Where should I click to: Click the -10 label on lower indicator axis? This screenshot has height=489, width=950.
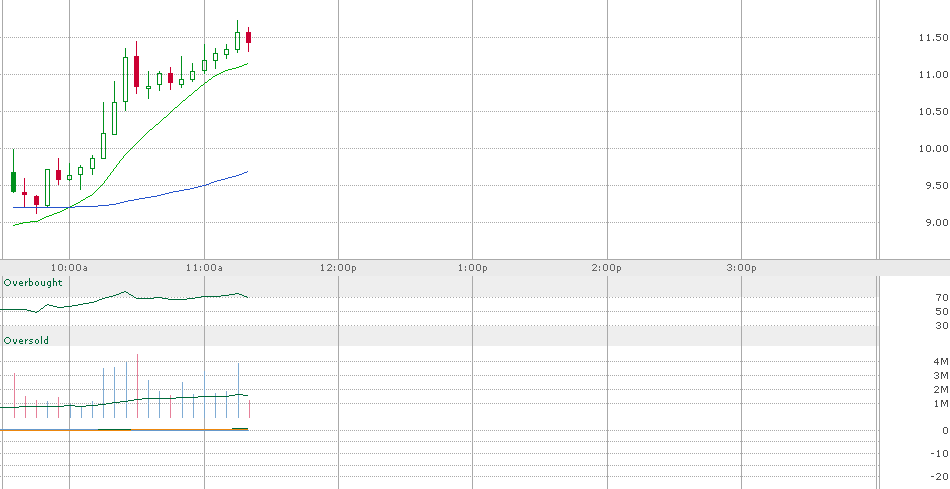coord(940,454)
